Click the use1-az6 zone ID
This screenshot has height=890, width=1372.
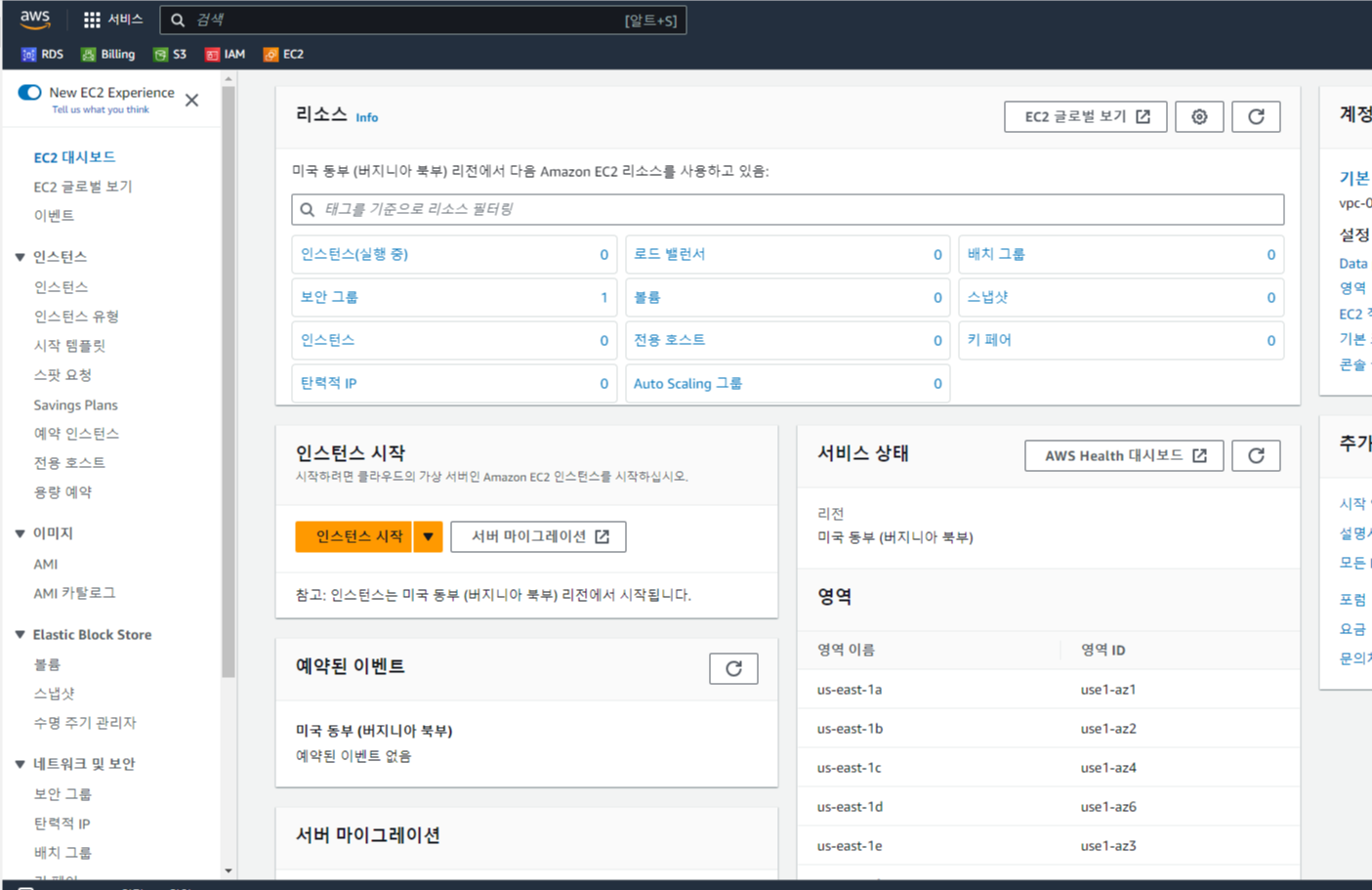1108,807
